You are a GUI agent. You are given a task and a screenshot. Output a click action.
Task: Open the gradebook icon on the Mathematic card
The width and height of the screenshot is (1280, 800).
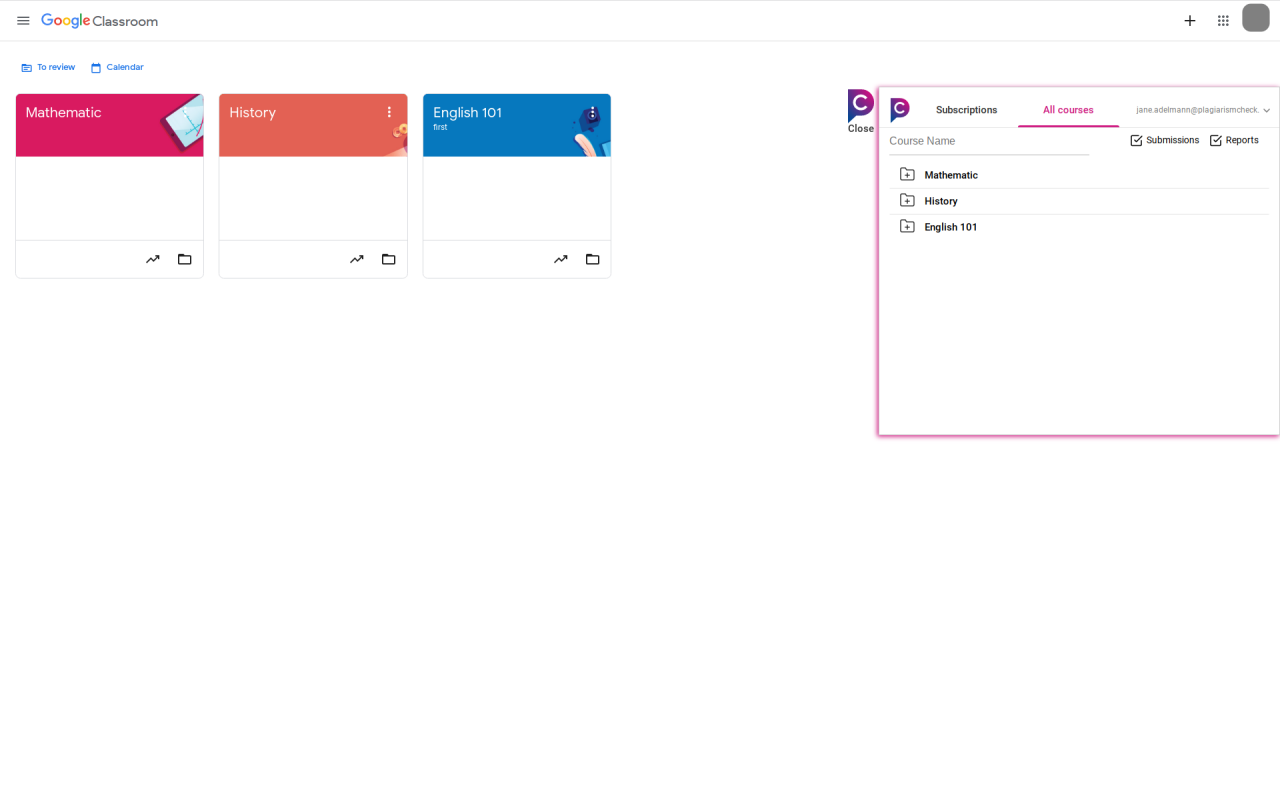(153, 259)
